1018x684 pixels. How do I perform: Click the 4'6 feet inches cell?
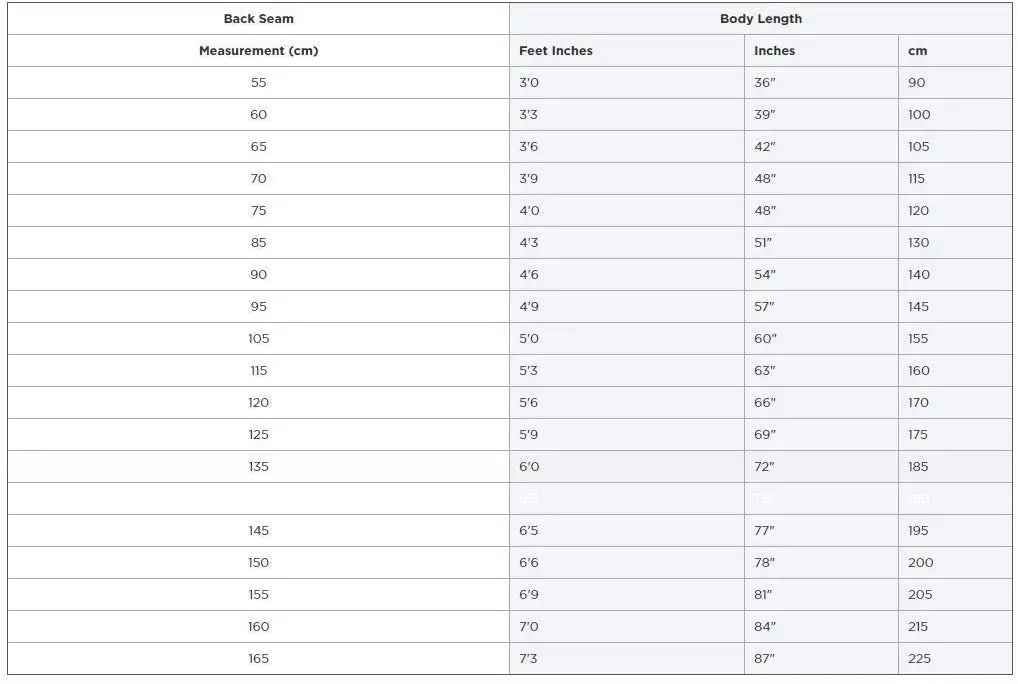click(x=529, y=275)
